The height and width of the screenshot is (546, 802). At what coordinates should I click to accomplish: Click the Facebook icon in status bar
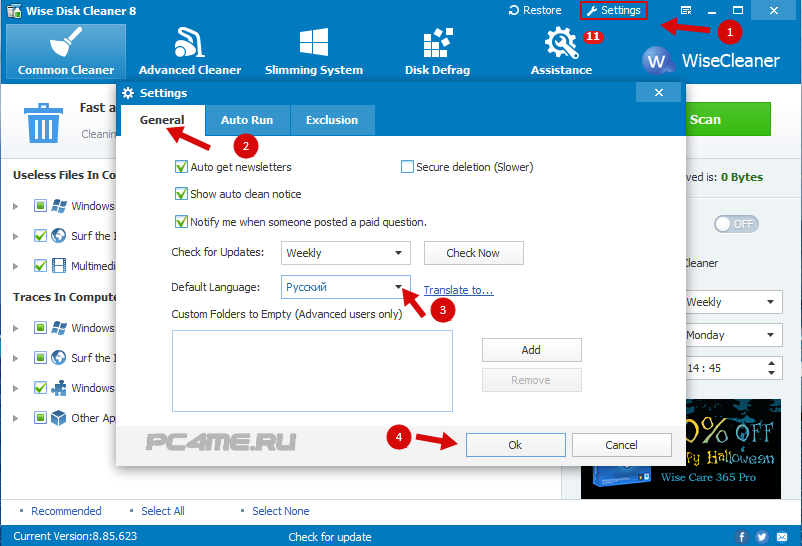point(744,537)
